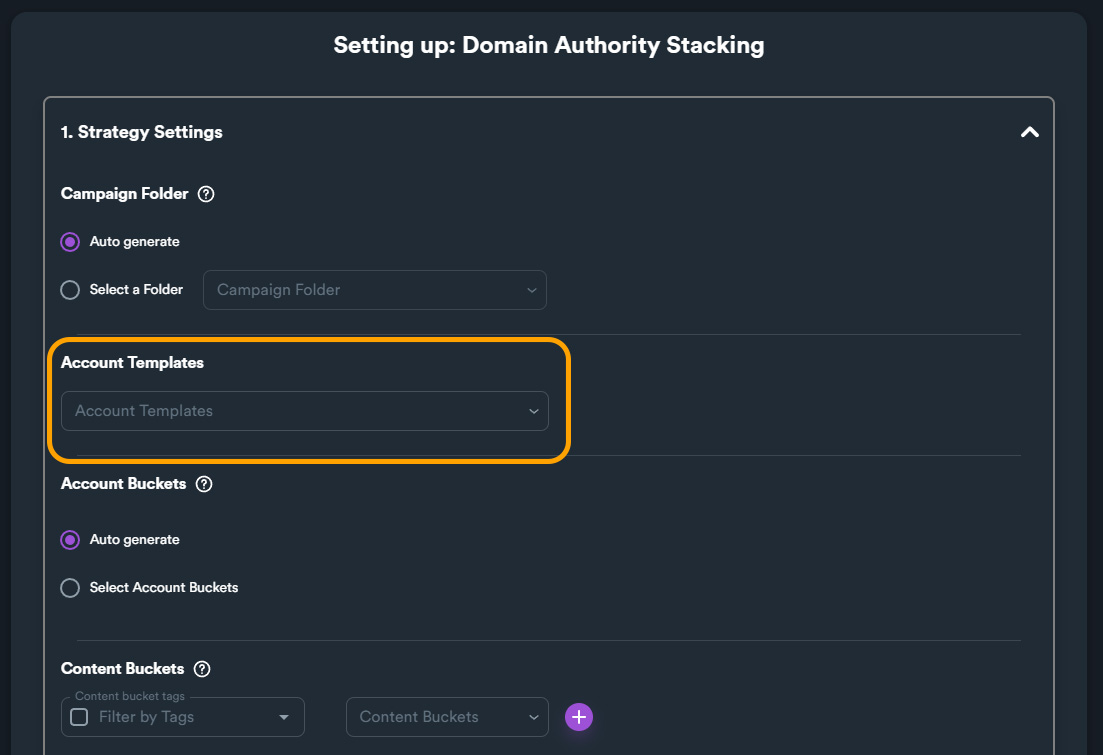
Task: Click the Account Templates section label
Action: (132, 363)
